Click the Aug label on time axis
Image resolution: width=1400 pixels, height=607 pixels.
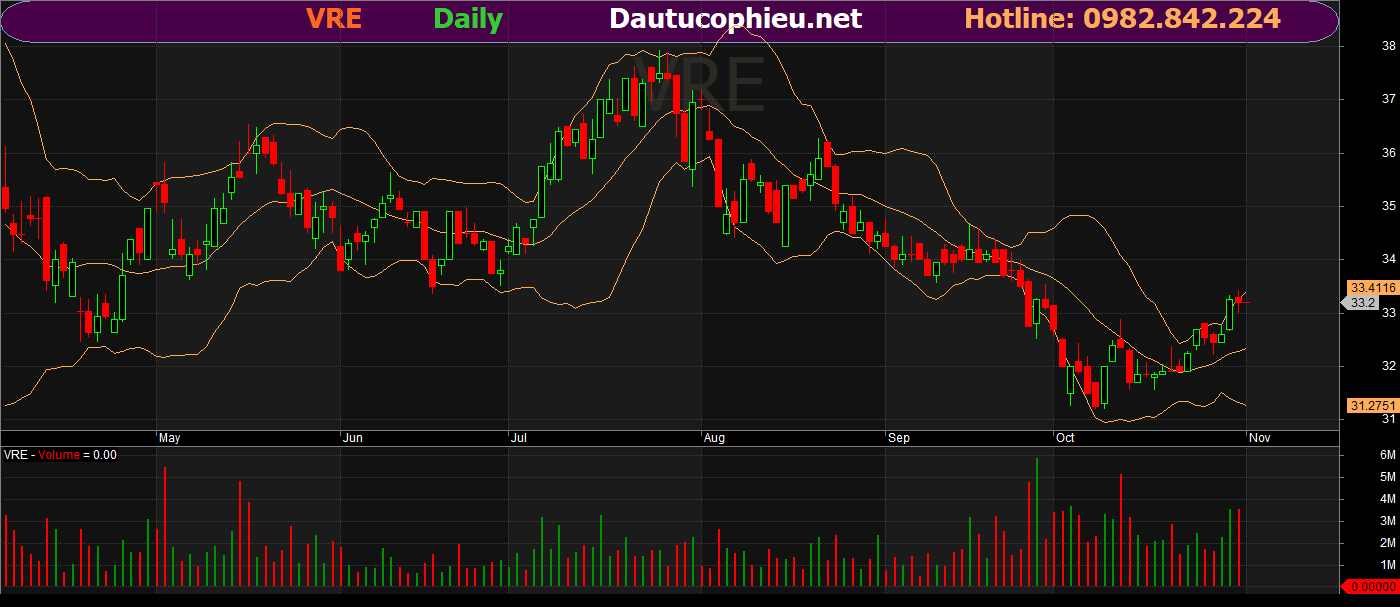point(714,438)
